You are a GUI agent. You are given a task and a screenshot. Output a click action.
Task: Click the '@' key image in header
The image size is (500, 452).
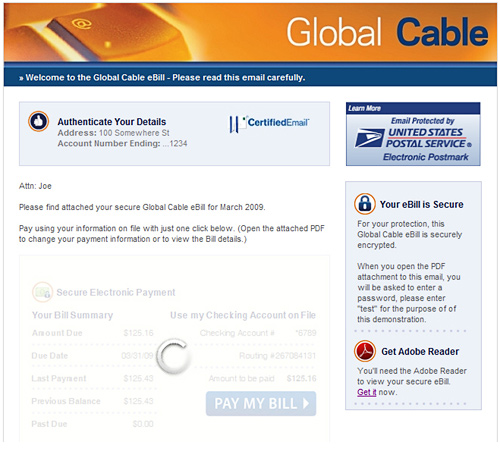point(82,23)
